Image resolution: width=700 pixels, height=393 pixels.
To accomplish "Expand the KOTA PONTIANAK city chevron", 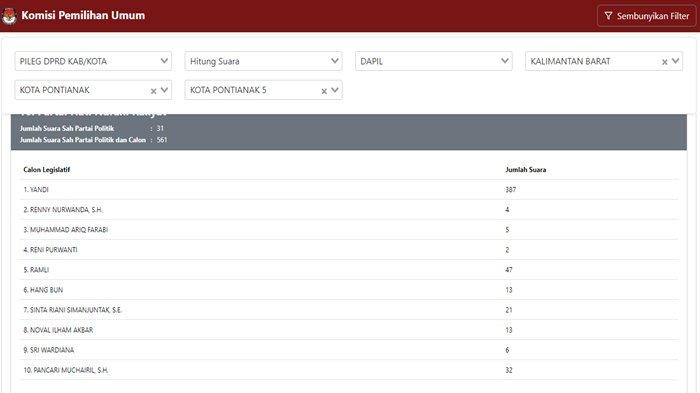I will [164, 90].
